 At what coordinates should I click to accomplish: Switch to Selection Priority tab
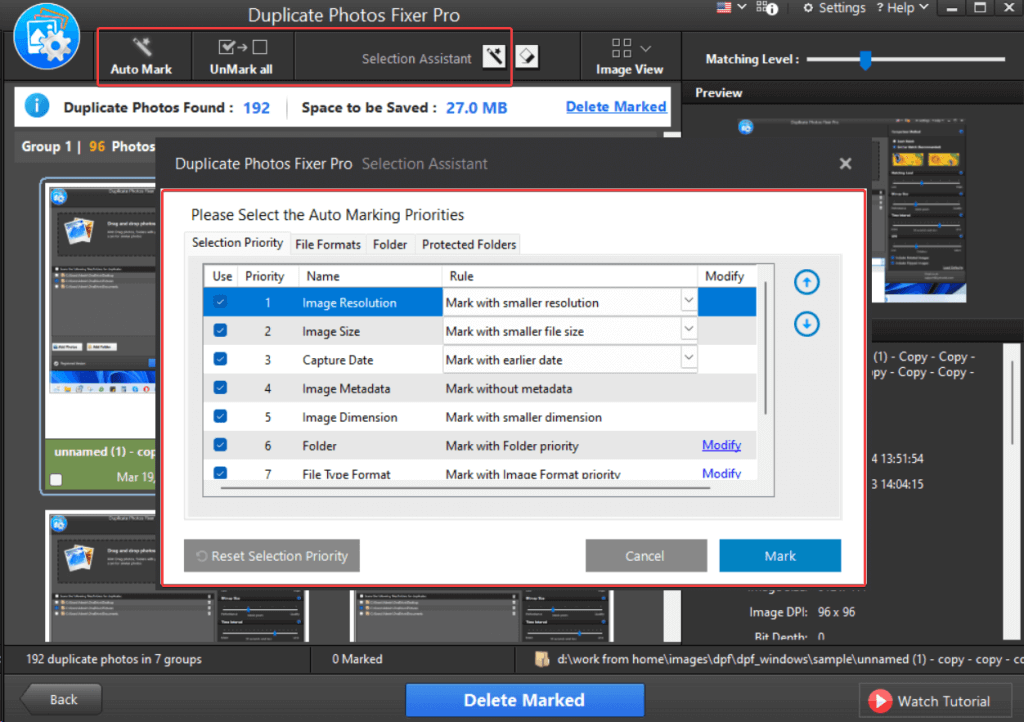pos(237,243)
